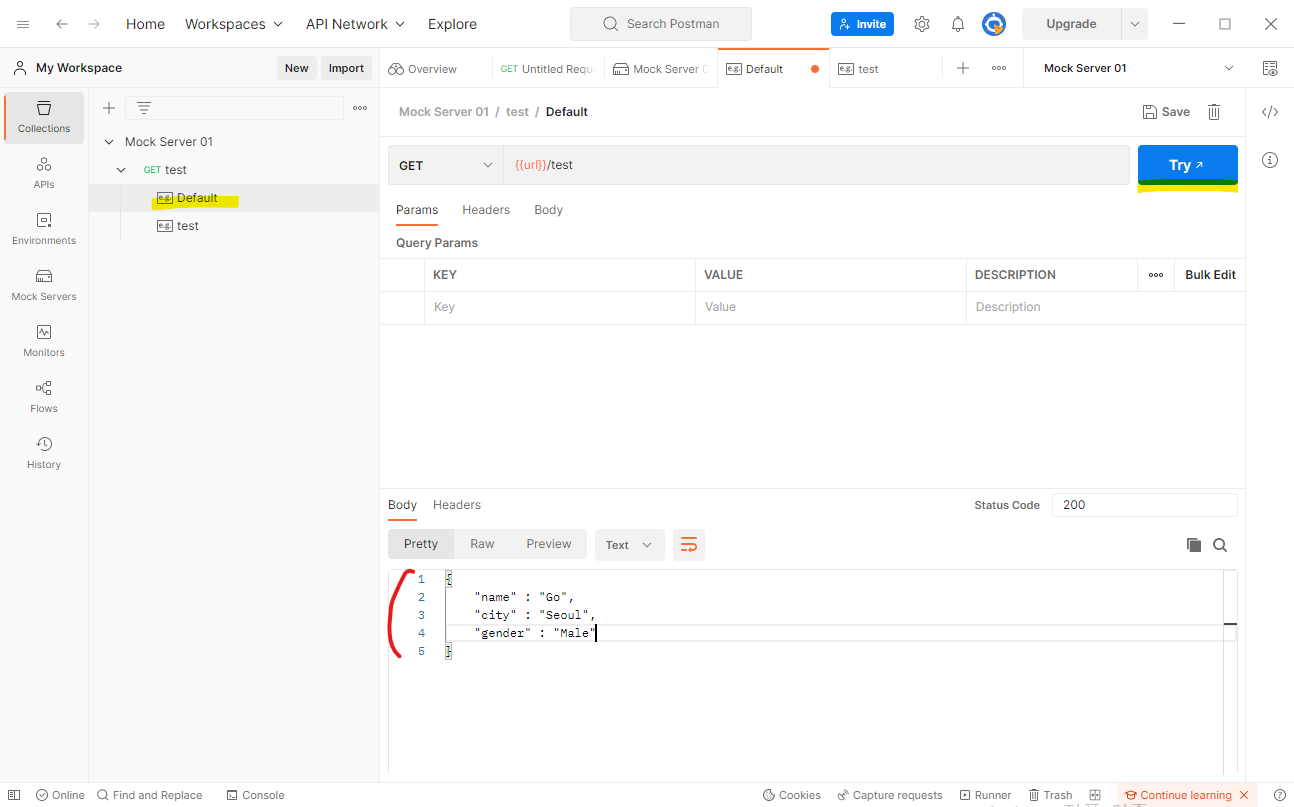Collapse the GET test request
1294x807 pixels.
tap(121, 170)
